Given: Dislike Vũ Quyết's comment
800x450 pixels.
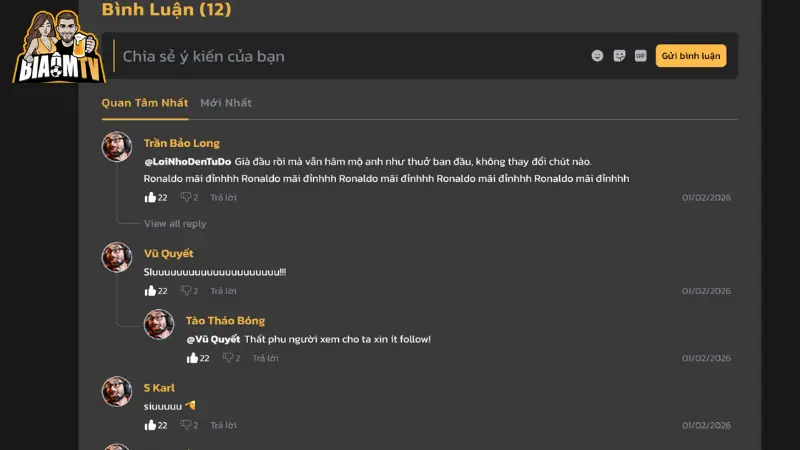Looking at the screenshot, I should coord(185,291).
